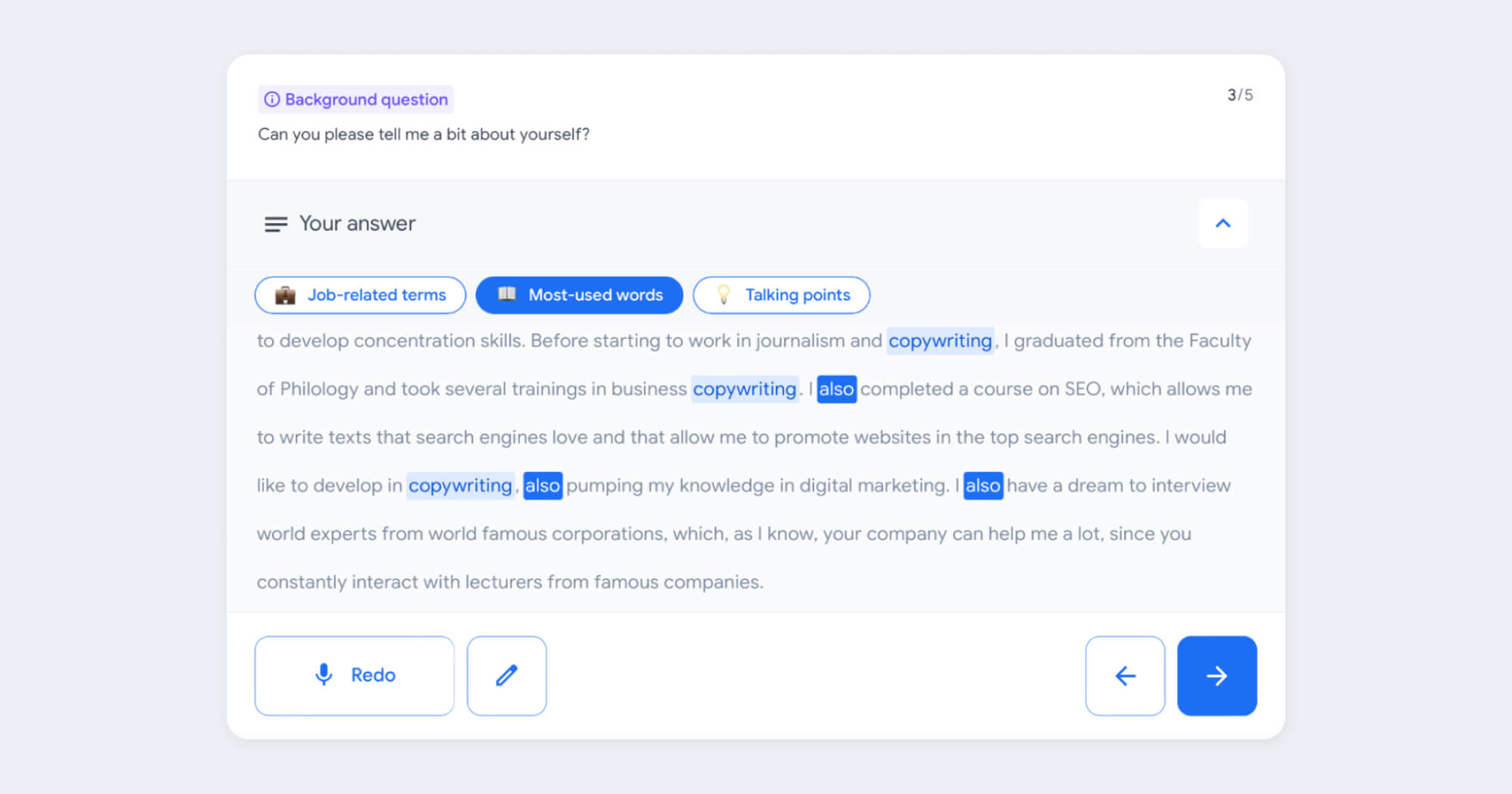Click the lightbulb icon on Talking points
This screenshot has width=1512, height=794.
[x=723, y=294]
